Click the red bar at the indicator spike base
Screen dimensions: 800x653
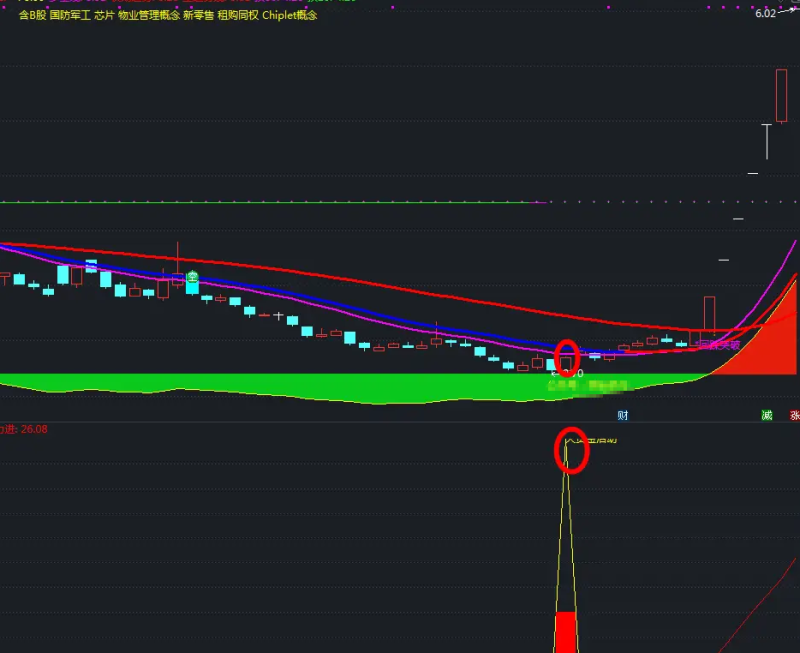566,632
